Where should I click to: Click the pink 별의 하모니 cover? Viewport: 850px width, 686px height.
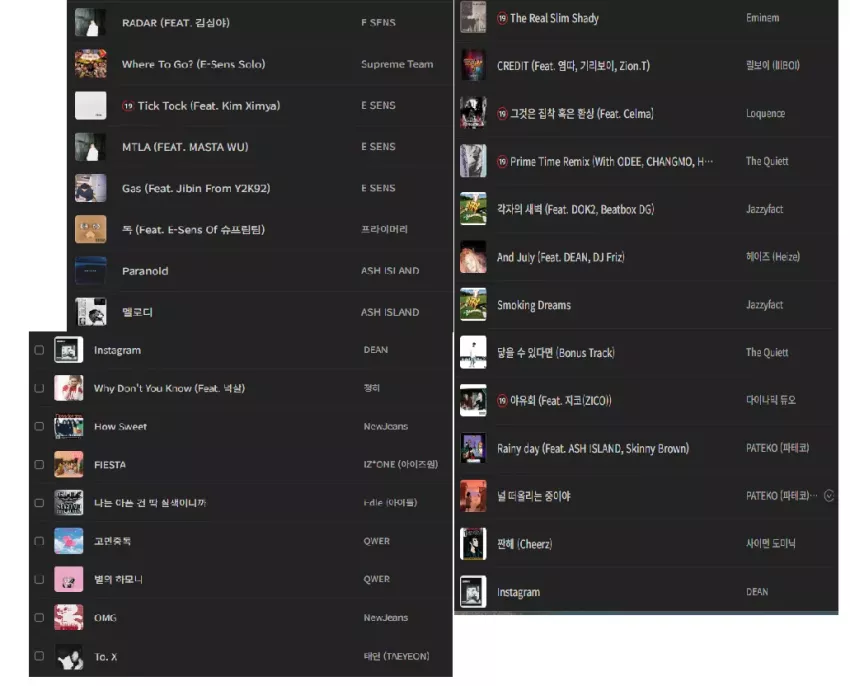(x=69, y=579)
